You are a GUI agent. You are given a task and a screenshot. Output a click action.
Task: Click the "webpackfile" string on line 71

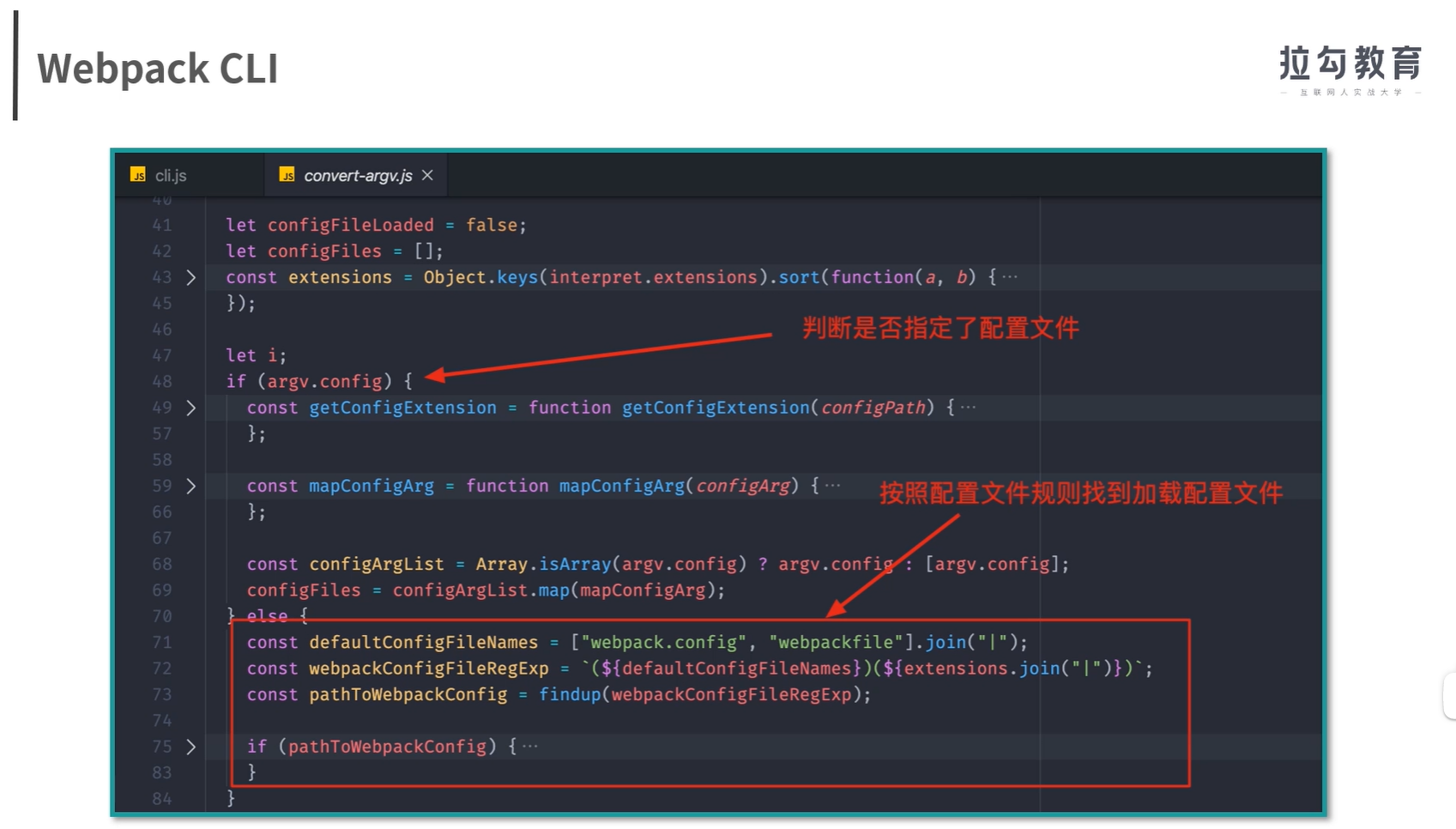pos(837,642)
